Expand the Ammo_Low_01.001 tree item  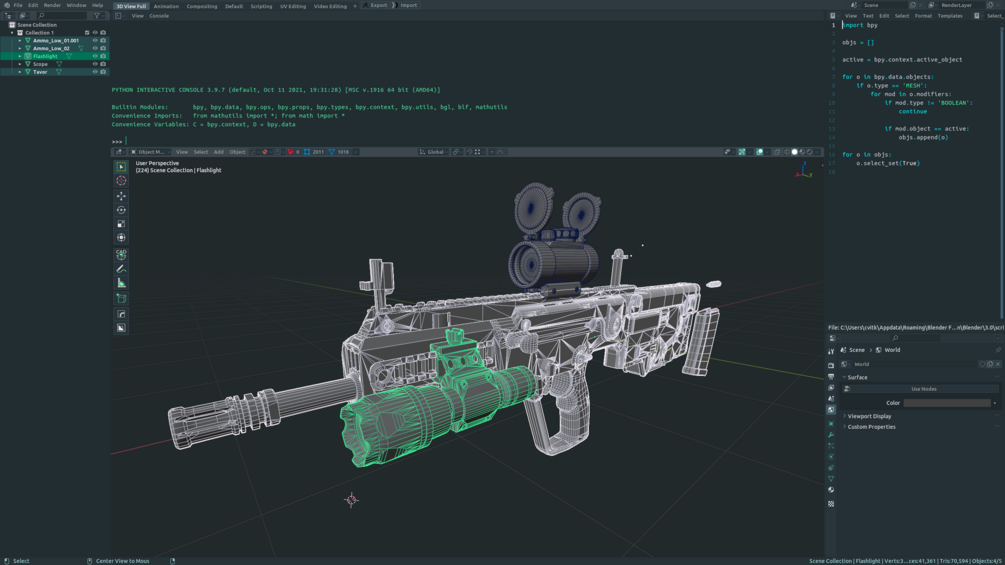tap(20, 40)
